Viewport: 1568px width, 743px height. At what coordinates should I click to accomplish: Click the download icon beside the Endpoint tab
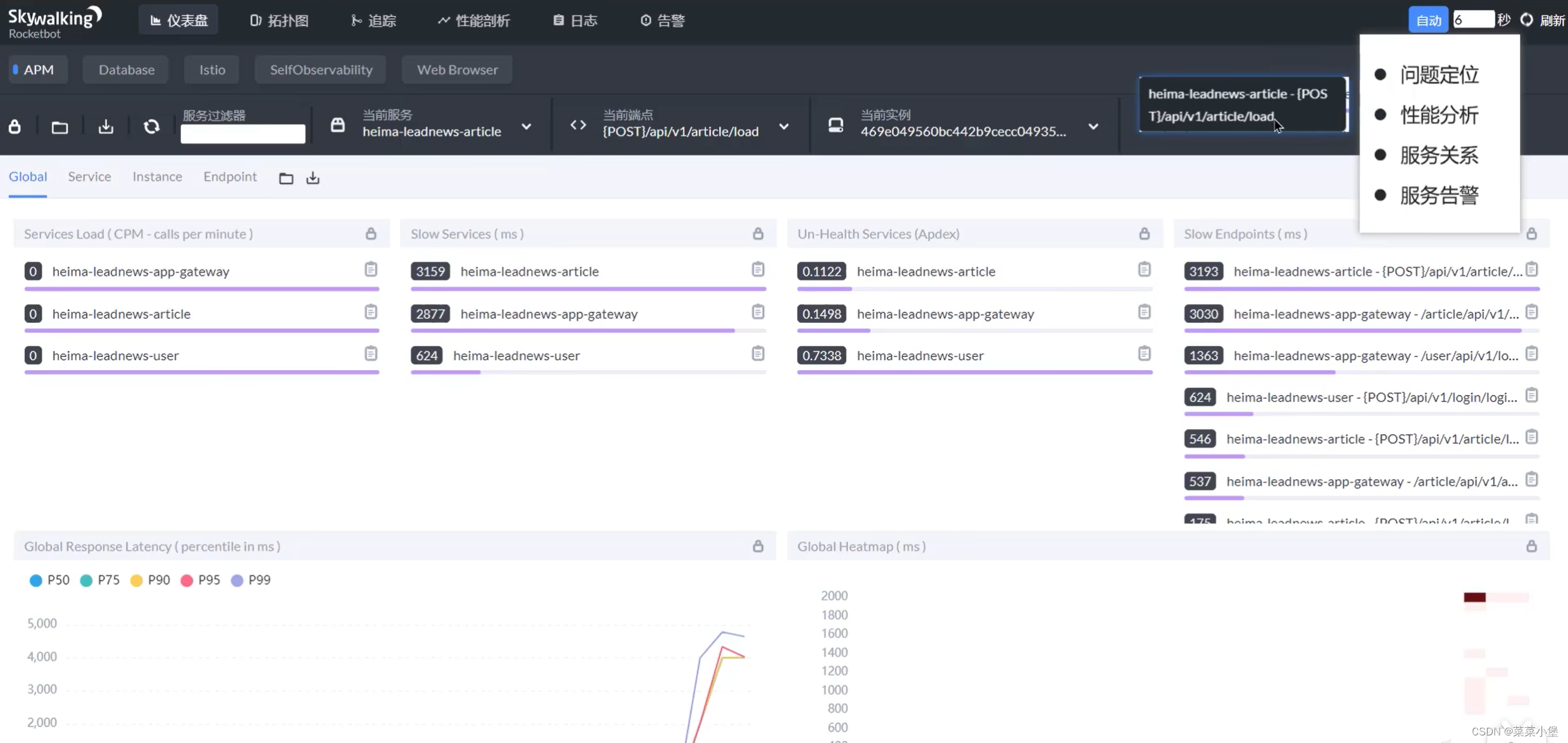313,178
